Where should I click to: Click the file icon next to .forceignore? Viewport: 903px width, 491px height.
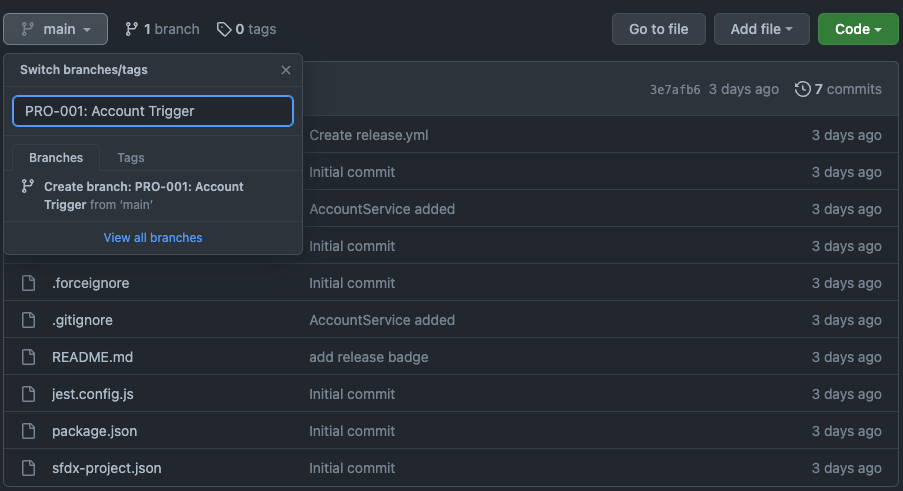29,283
